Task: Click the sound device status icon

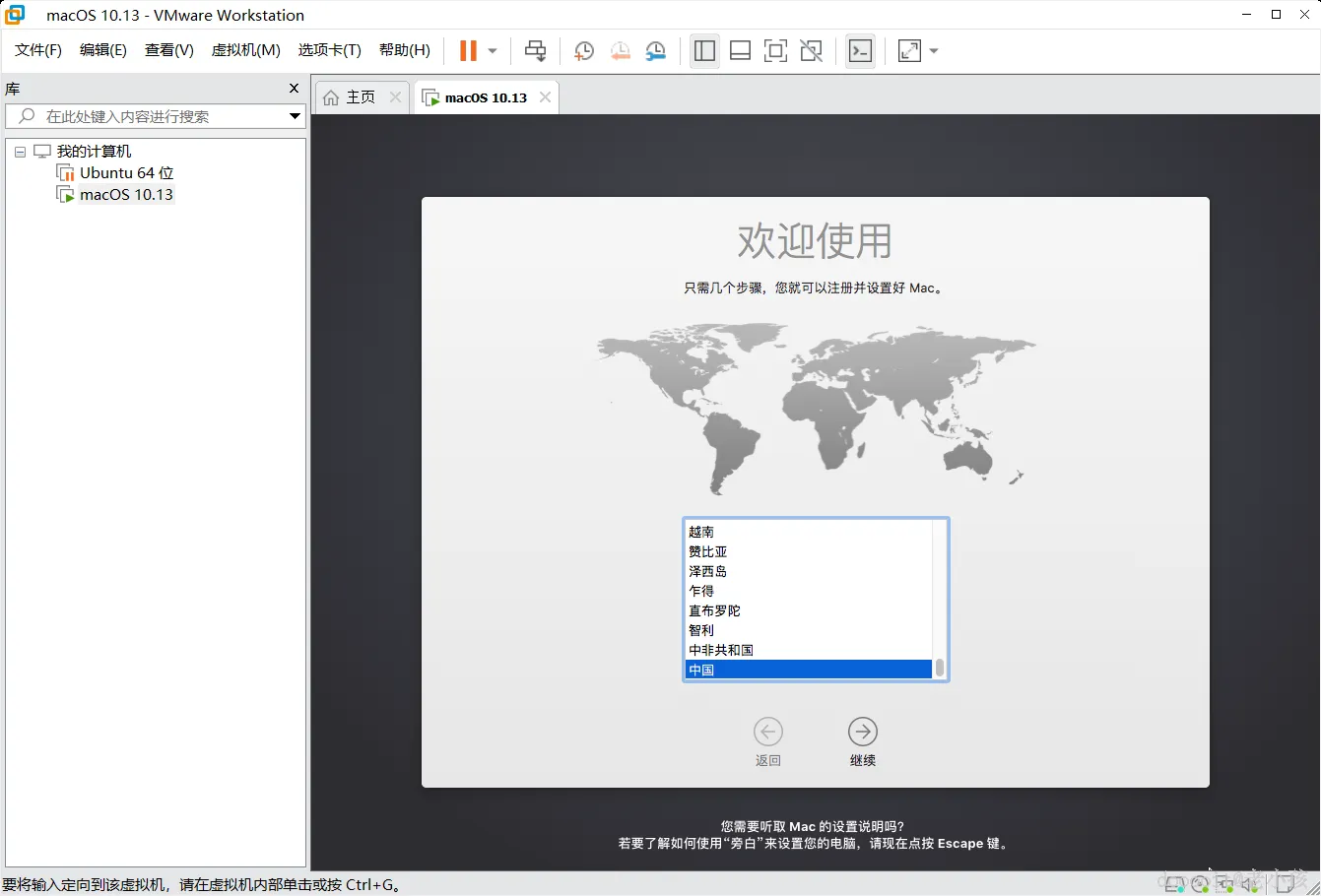Action: click(x=1248, y=883)
